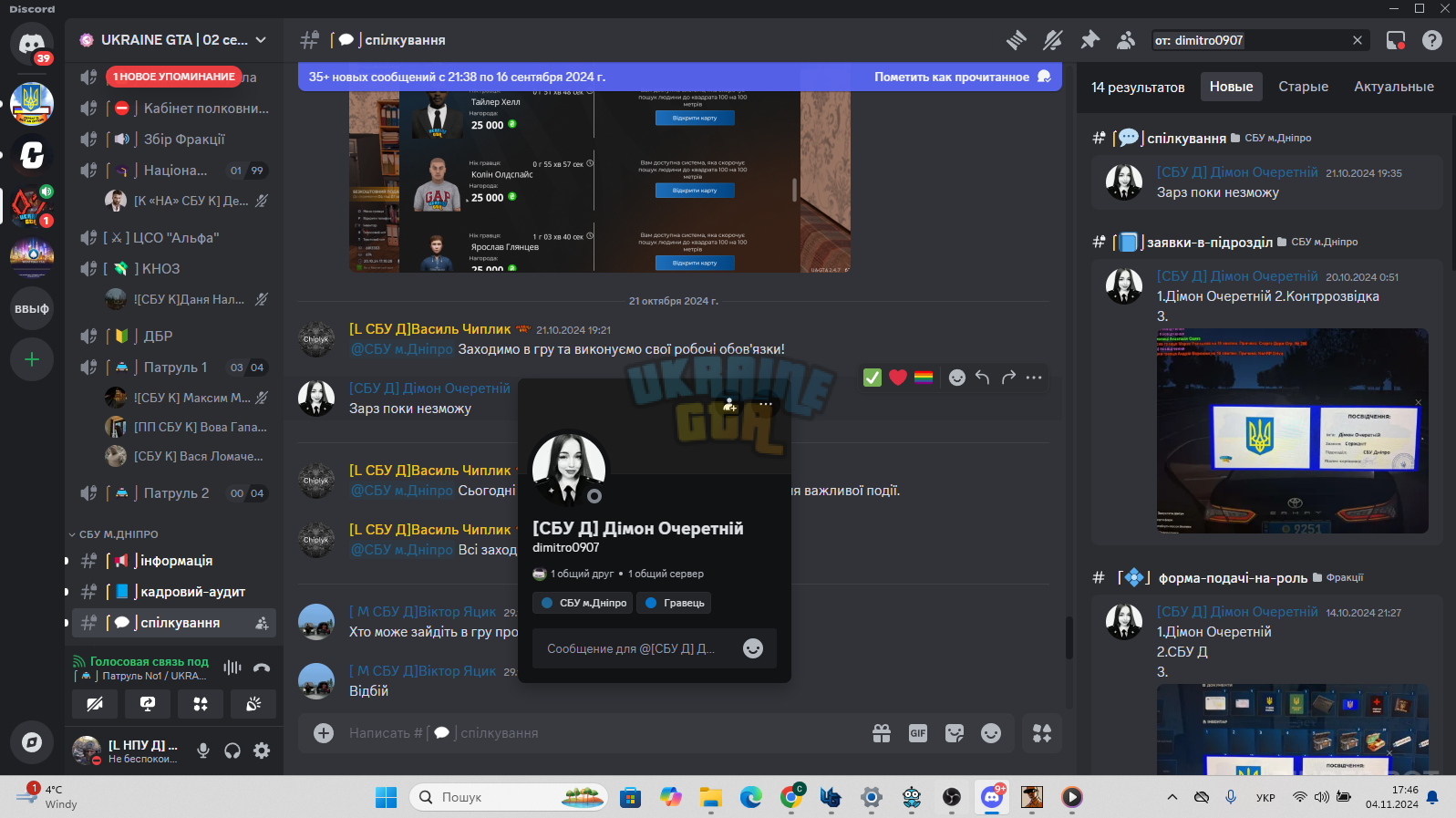The image size is (1456, 818).
Task: React with the green check mark emoji
Action: [873, 378]
